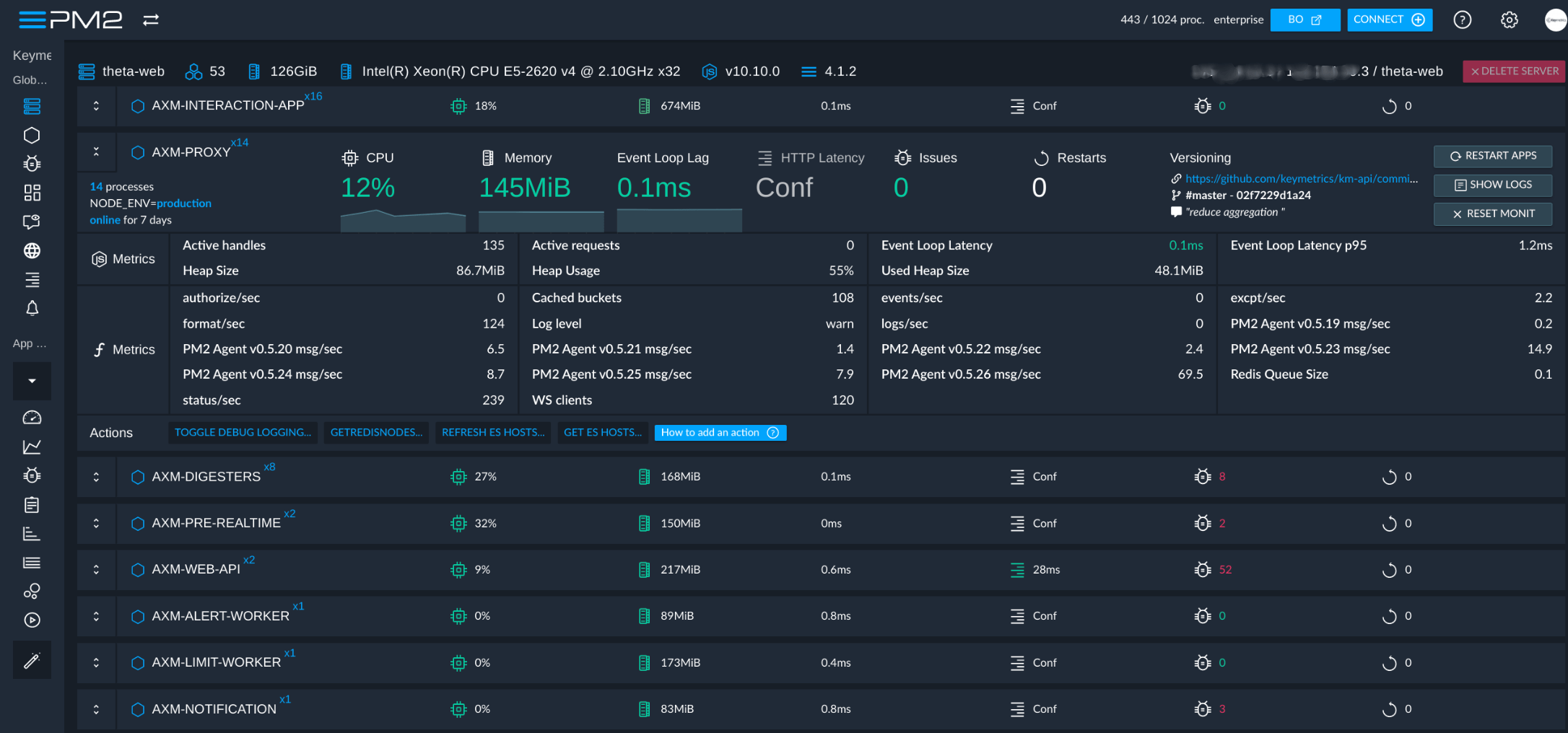This screenshot has height=733, width=1568.
Task: Open the settings gear icon
Action: click(x=1510, y=19)
